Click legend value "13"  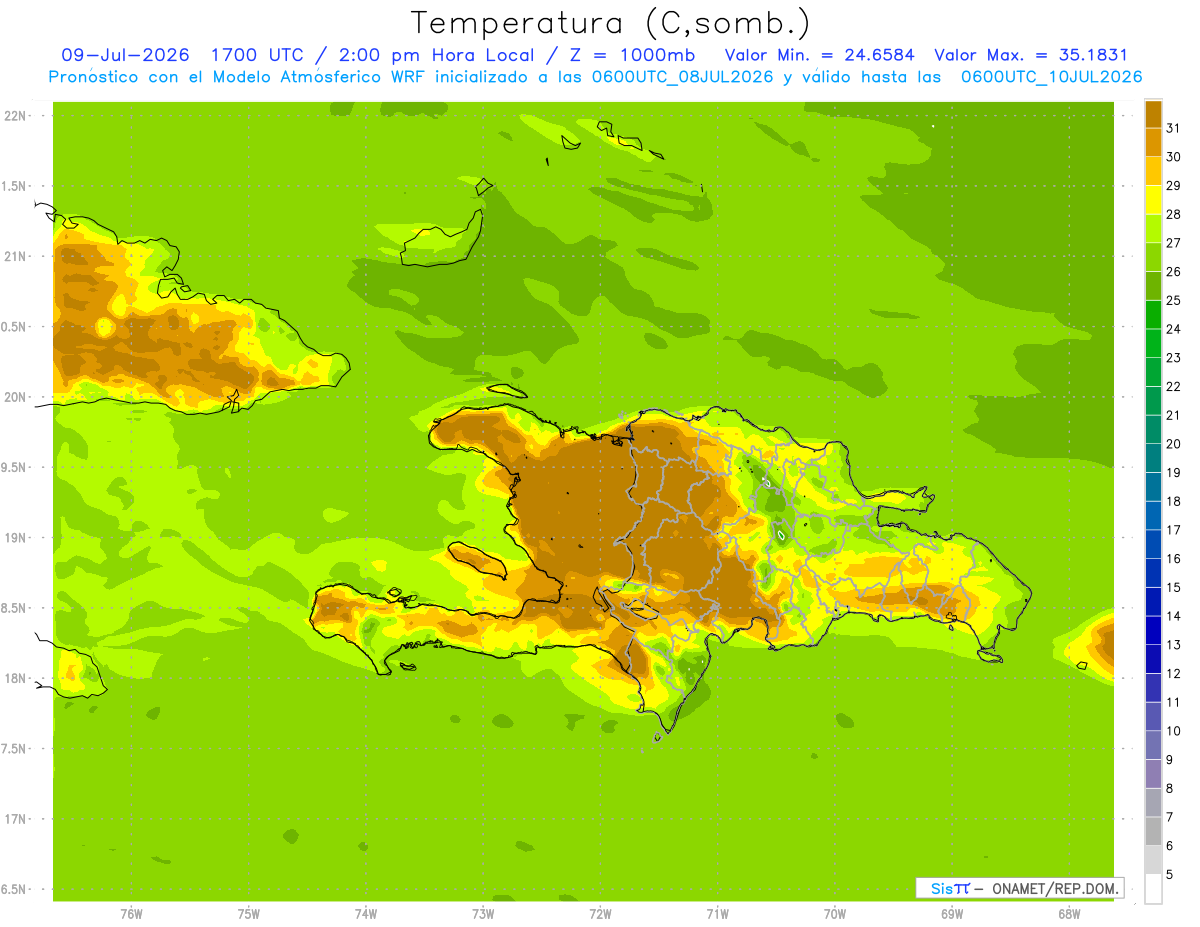pos(1173,645)
